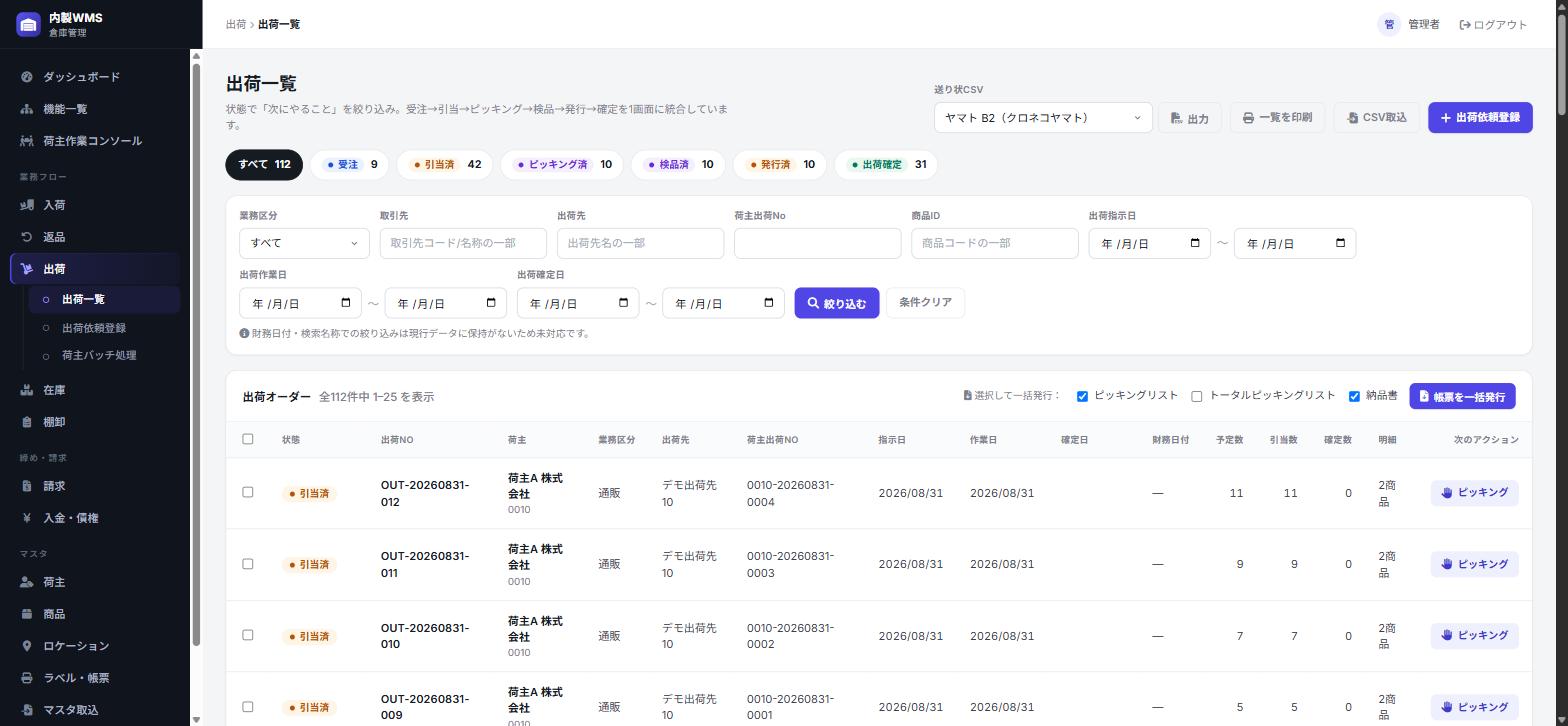Screen dimensions: 1568x726
Task: Select the row checkbox for OUT-20260831-012
Action: [x=248, y=492]
